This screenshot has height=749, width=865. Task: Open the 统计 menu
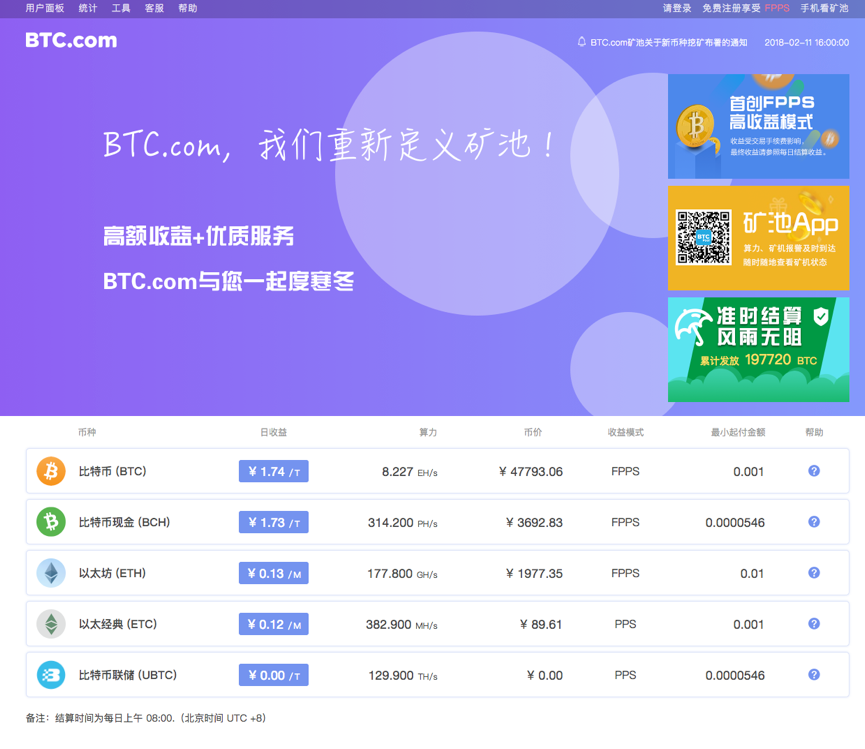coord(88,8)
